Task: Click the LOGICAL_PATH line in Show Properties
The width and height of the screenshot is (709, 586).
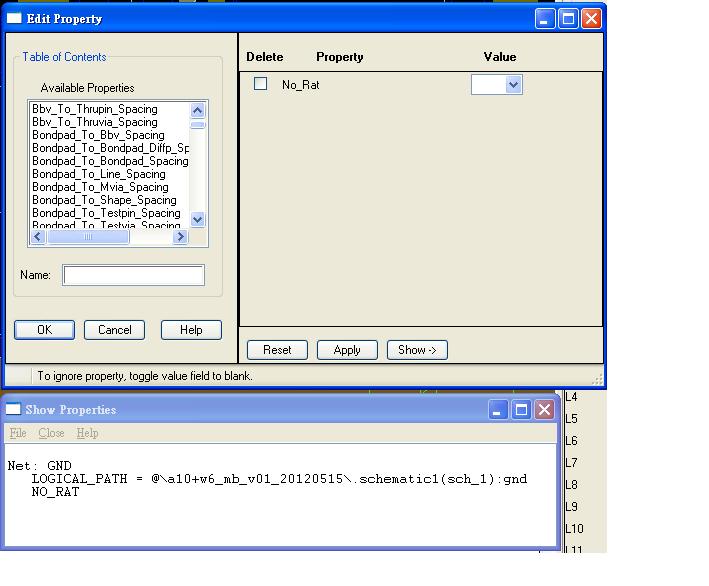Action: point(279,479)
